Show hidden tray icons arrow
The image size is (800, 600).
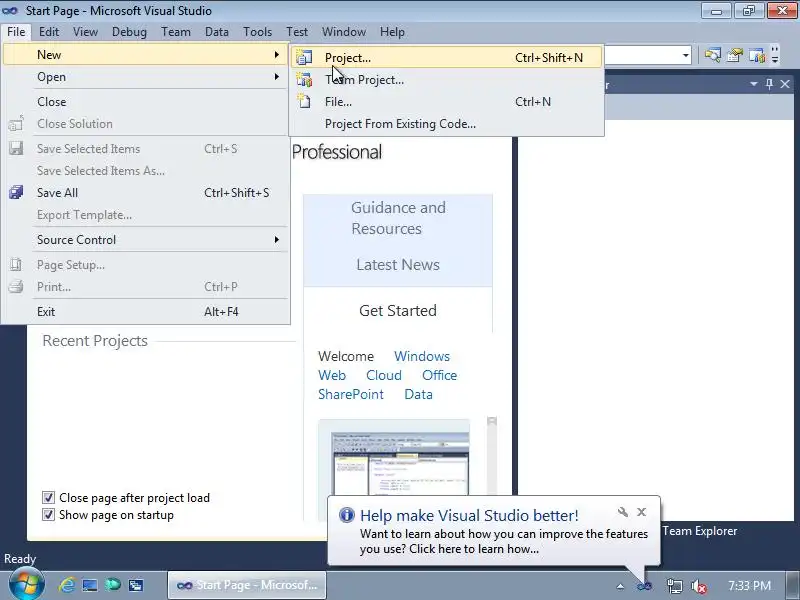pyautogui.click(x=620, y=586)
